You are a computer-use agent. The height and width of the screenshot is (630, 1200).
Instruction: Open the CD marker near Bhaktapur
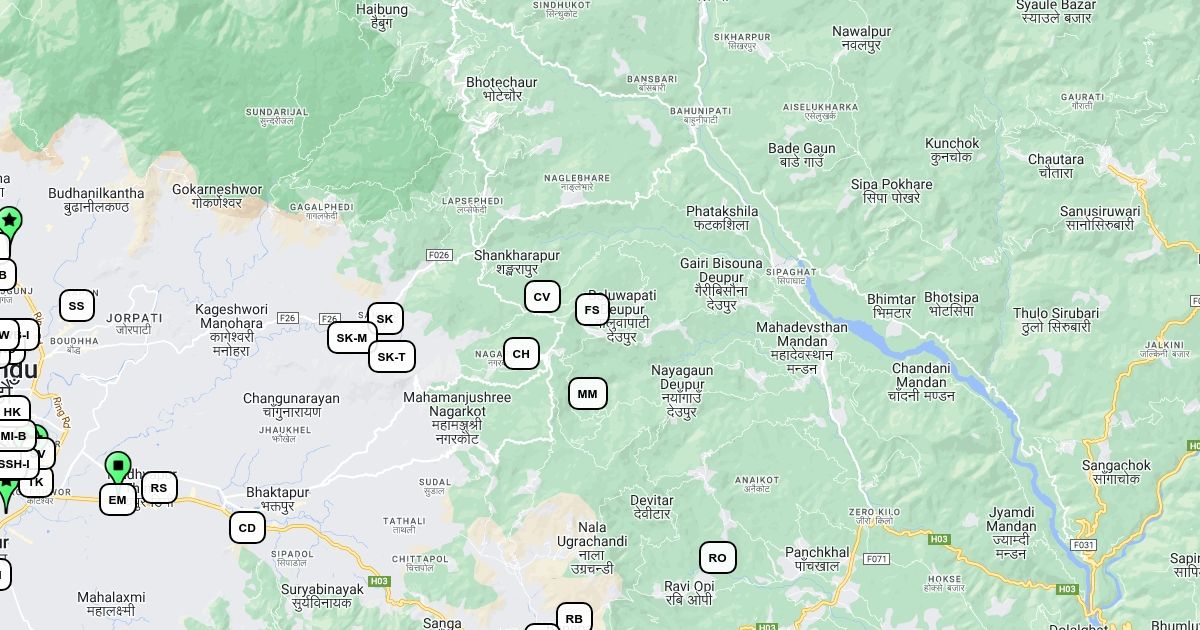tap(248, 528)
